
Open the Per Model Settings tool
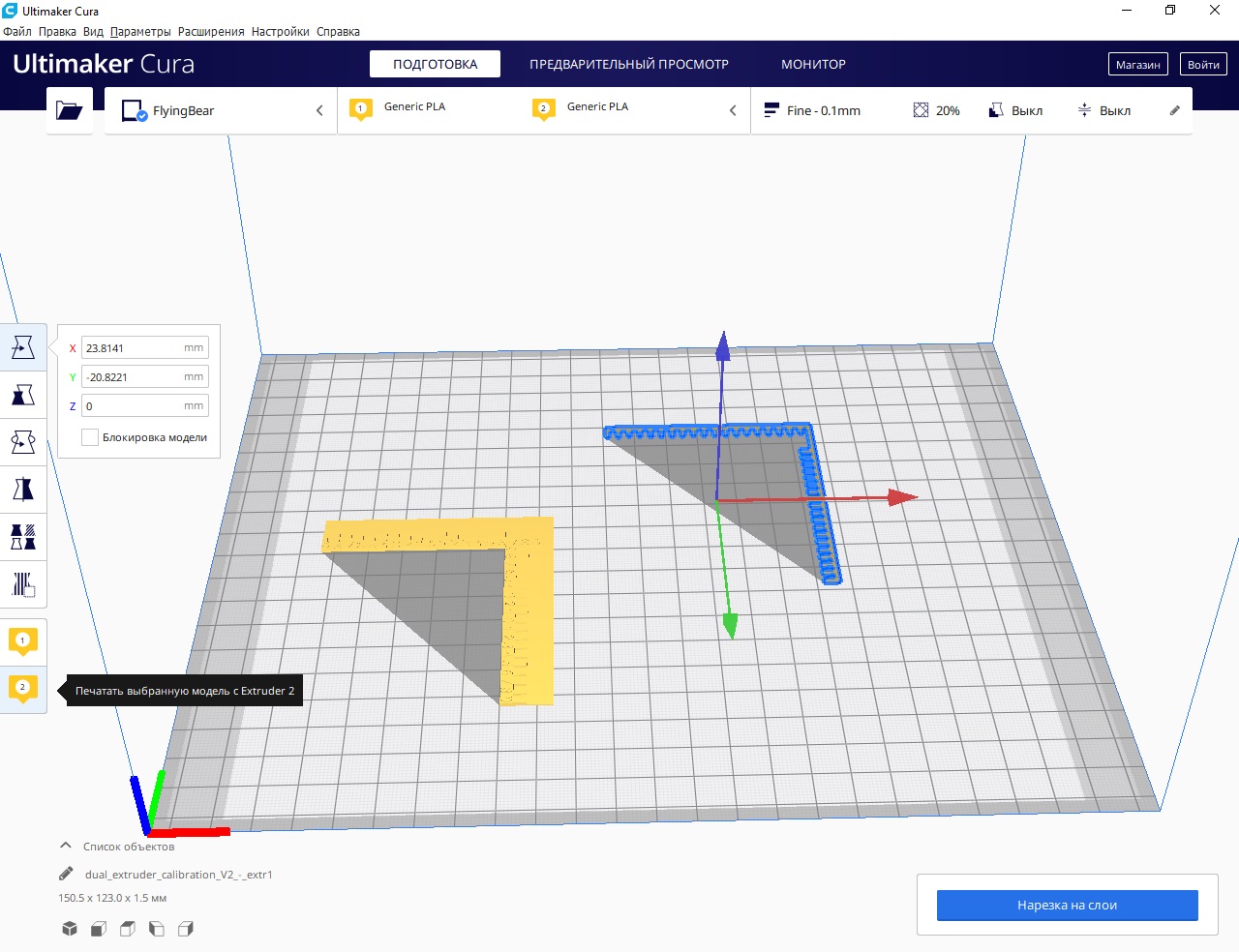[x=23, y=537]
